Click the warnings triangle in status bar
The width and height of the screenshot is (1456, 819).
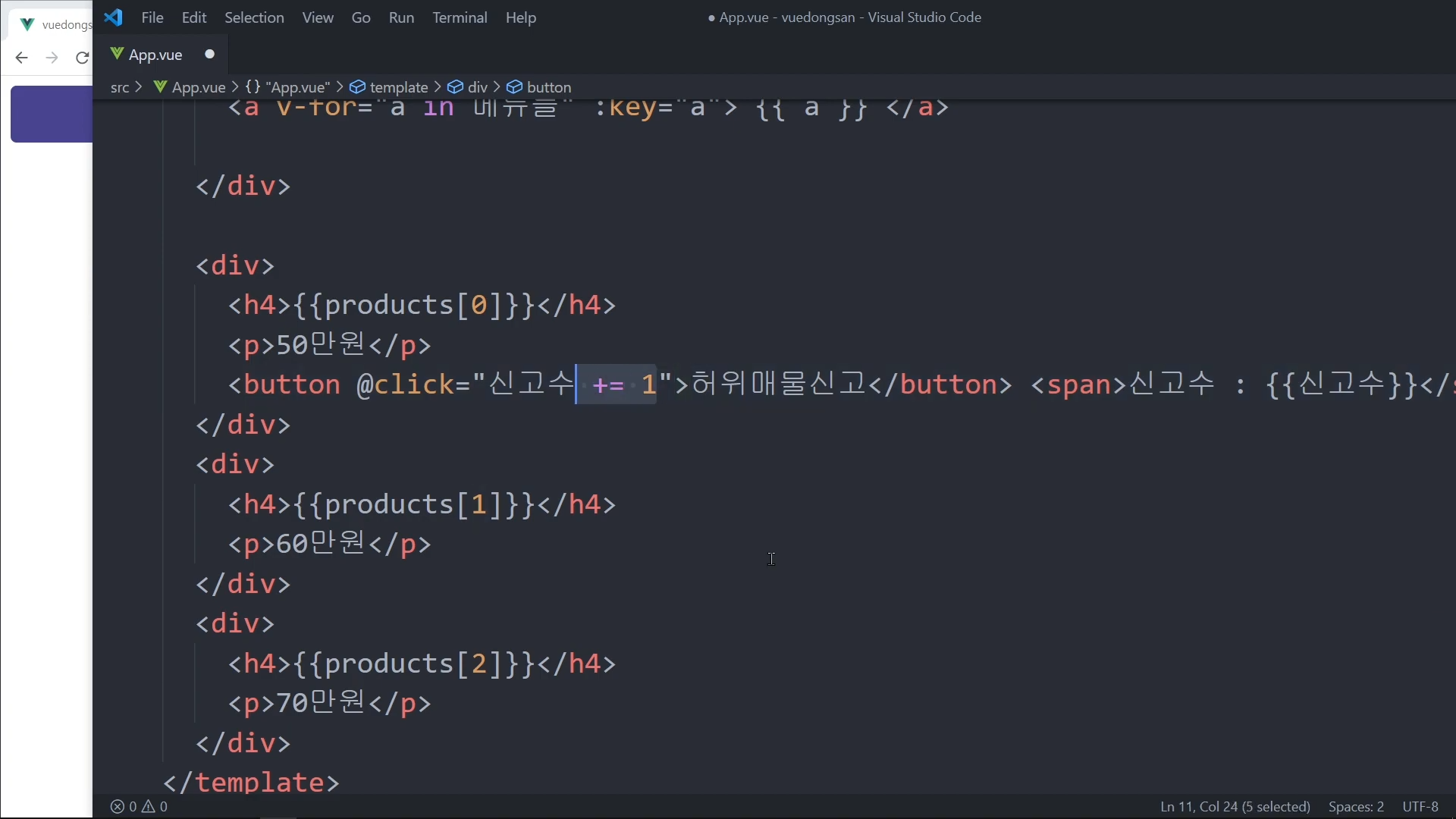[149, 807]
